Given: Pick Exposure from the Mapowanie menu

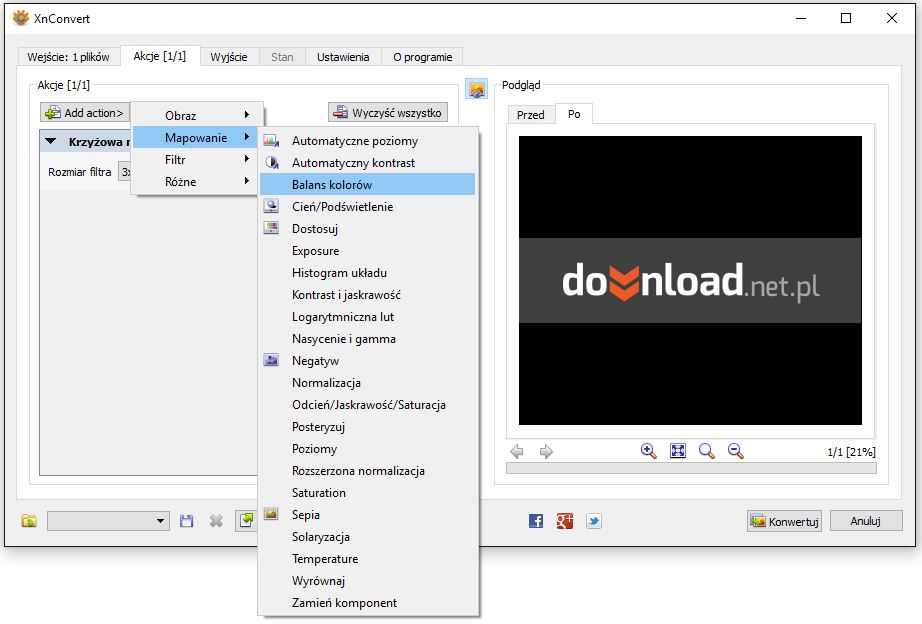Looking at the screenshot, I should click(x=368, y=251).
